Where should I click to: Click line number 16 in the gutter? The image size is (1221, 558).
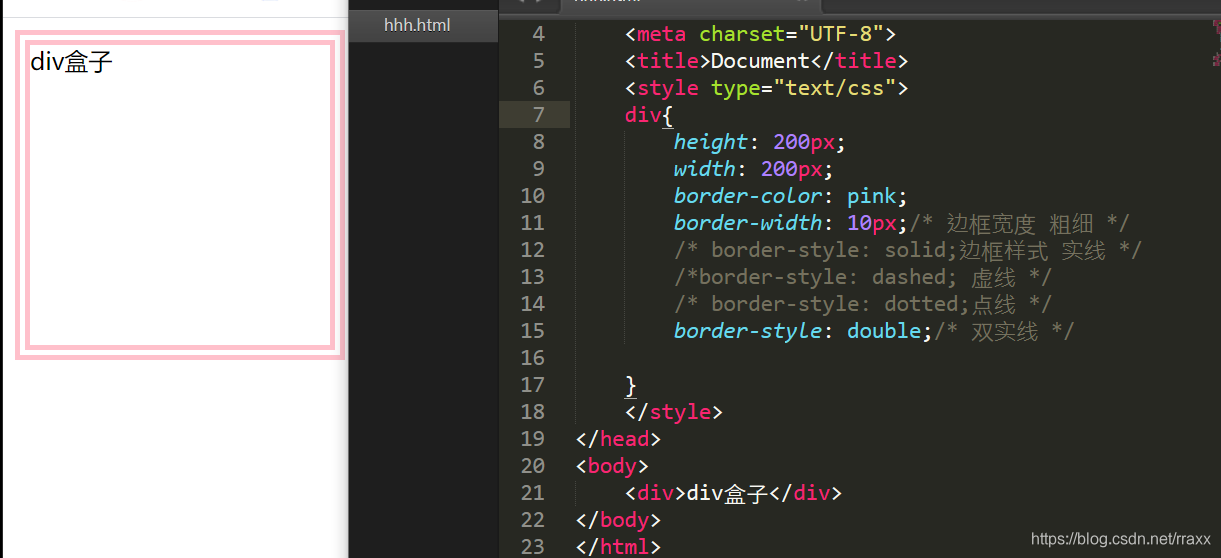tap(533, 358)
